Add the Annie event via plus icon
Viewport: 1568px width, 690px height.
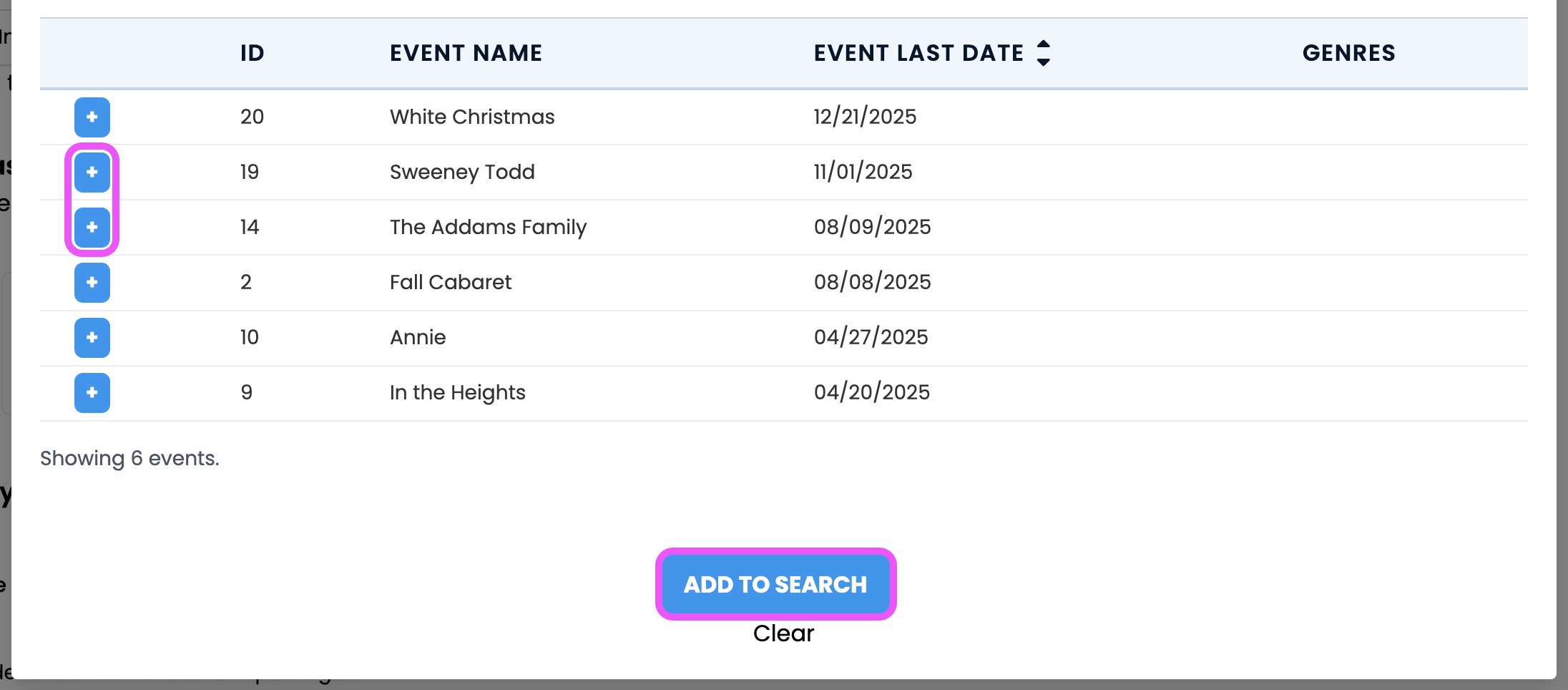(92, 338)
